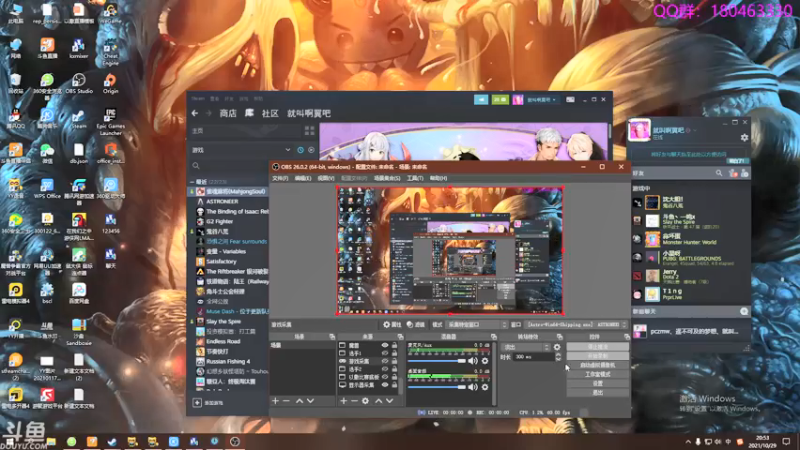Remove selected scene with minus icon
Viewport: 800px width, 450px height.
point(286,401)
